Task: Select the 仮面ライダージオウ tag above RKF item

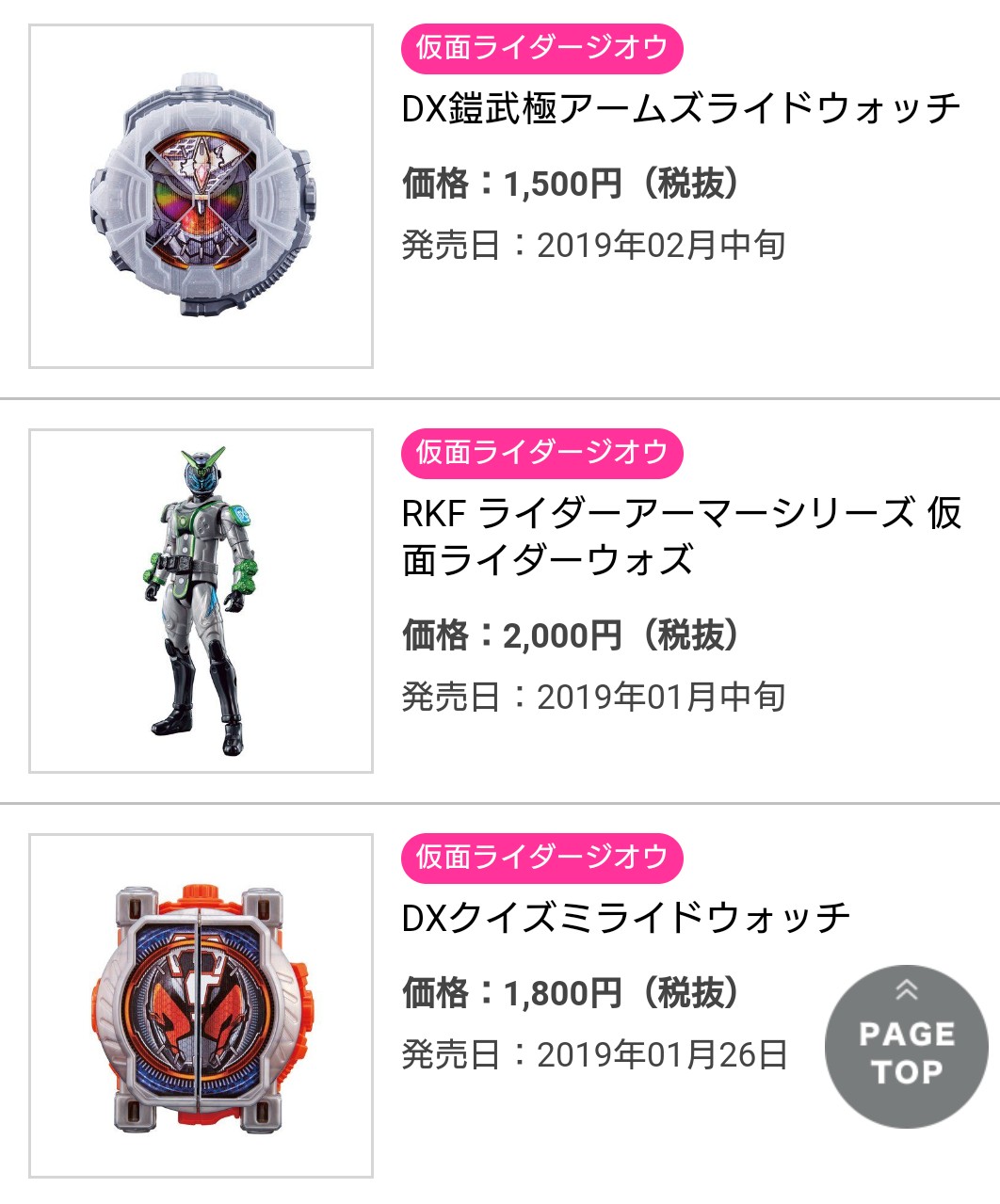Action: pos(541,453)
